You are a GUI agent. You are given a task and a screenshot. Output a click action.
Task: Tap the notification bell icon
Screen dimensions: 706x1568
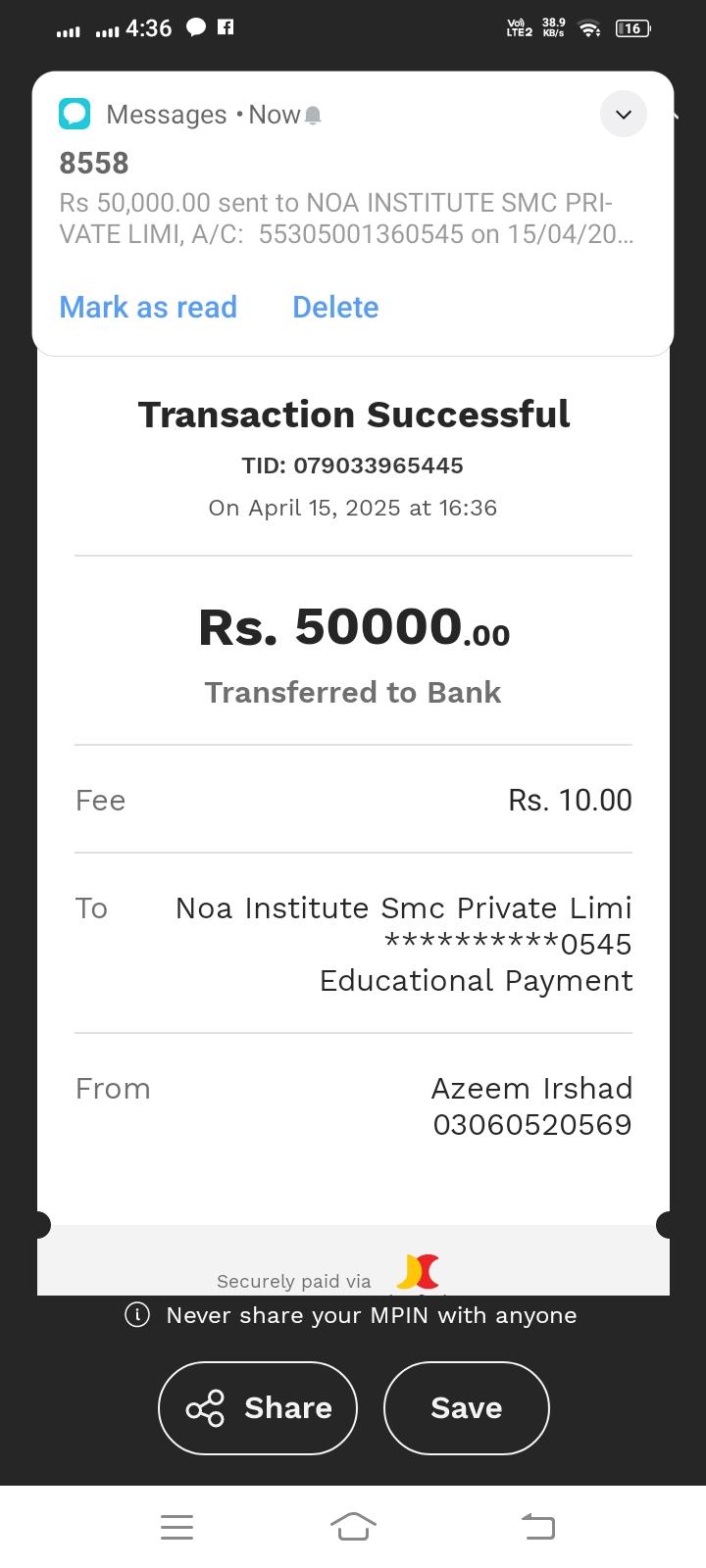313,116
